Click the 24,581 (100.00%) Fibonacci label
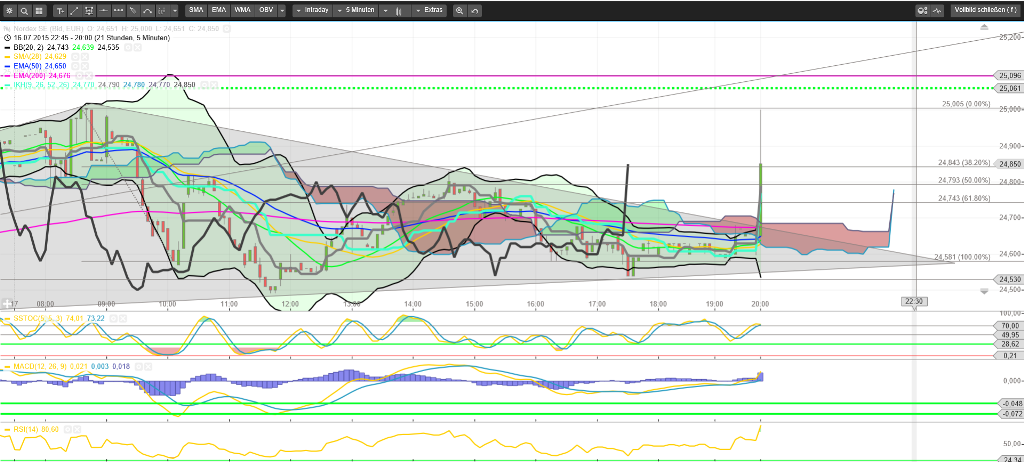The image size is (1024, 462). [x=962, y=257]
